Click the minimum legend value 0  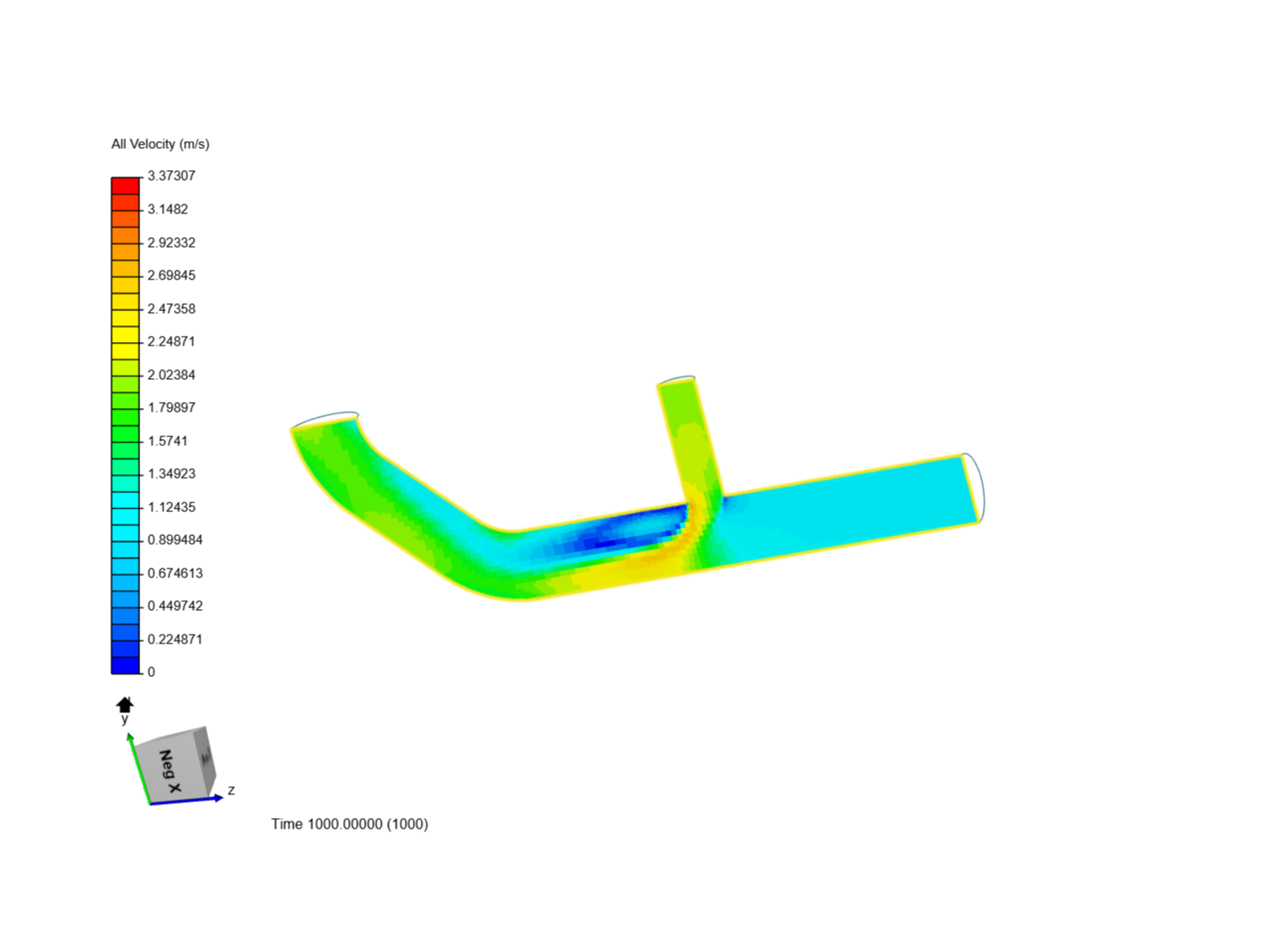tap(151, 672)
